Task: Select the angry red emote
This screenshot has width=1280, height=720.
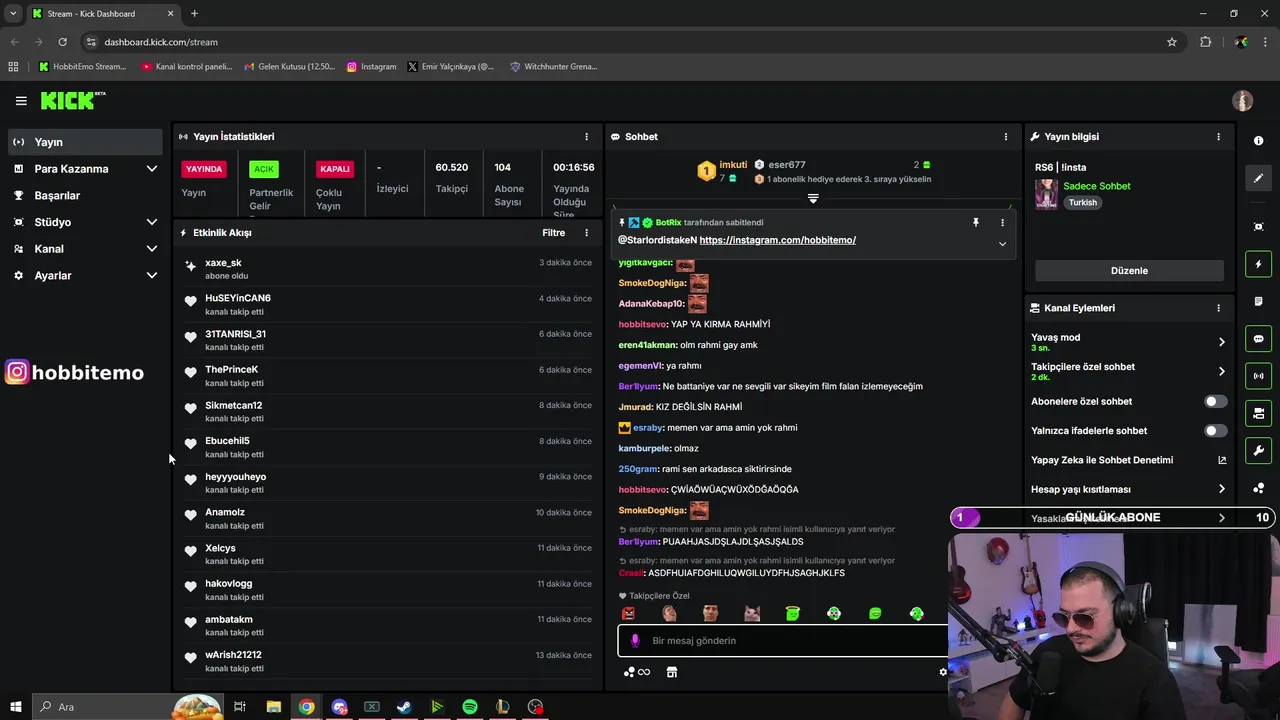Action: 628,613
